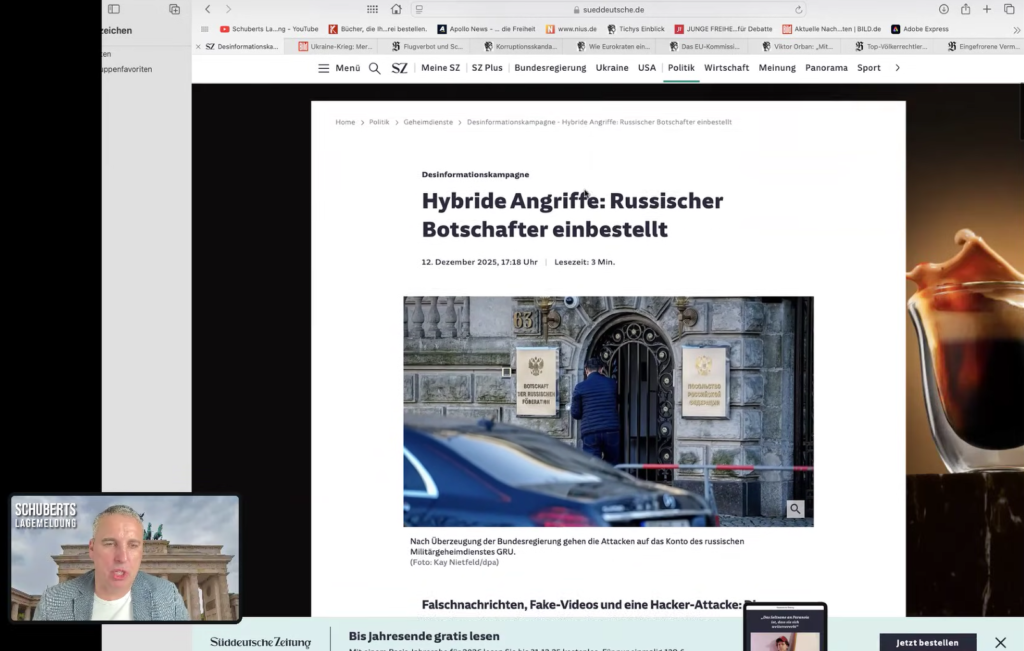Show Safari tab overview icon

pos(1008,9)
